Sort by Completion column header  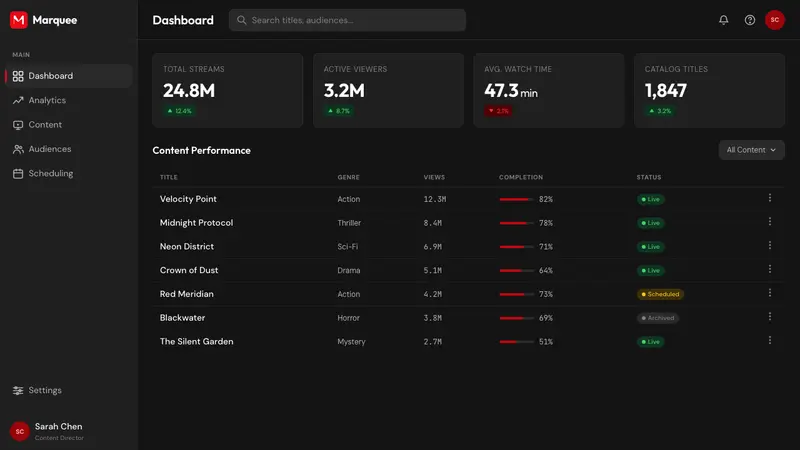[x=521, y=177]
